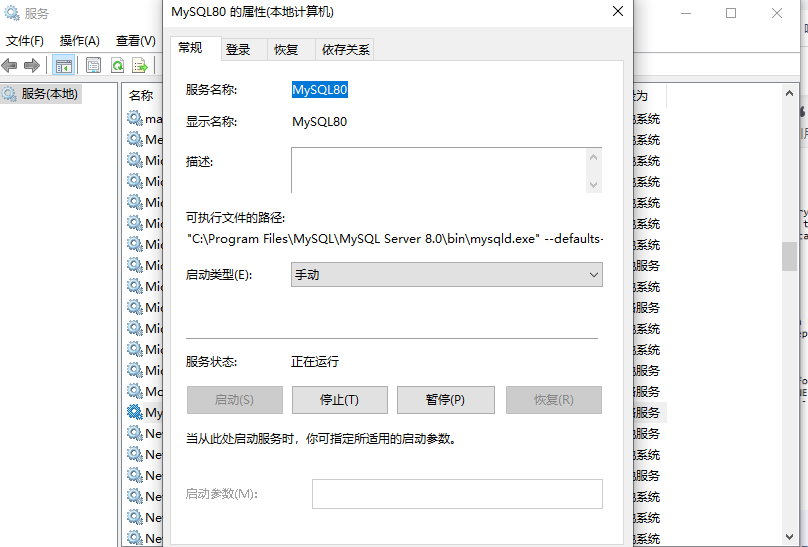Maximize the Services window

[731, 13]
